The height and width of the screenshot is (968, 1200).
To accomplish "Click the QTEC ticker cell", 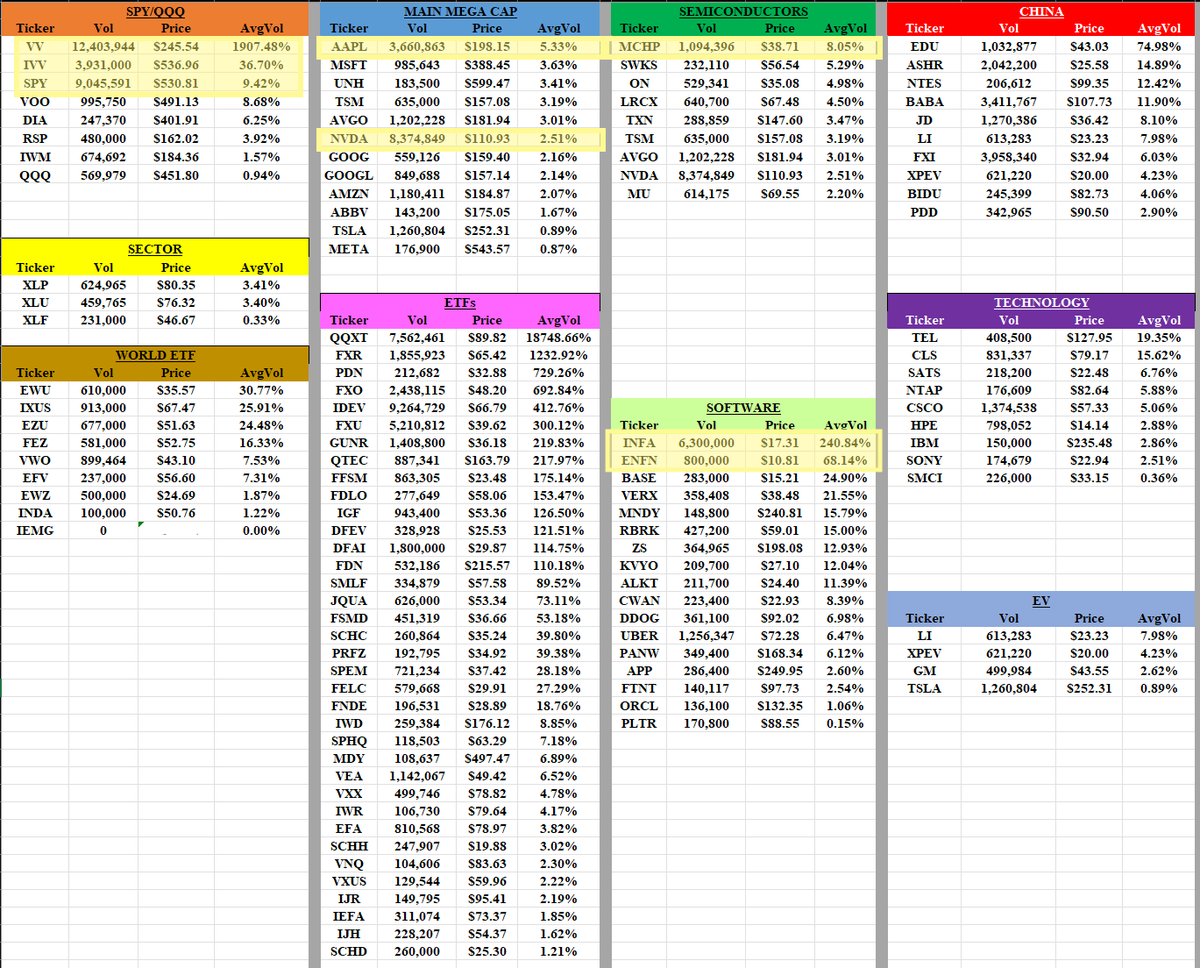I will [x=349, y=460].
